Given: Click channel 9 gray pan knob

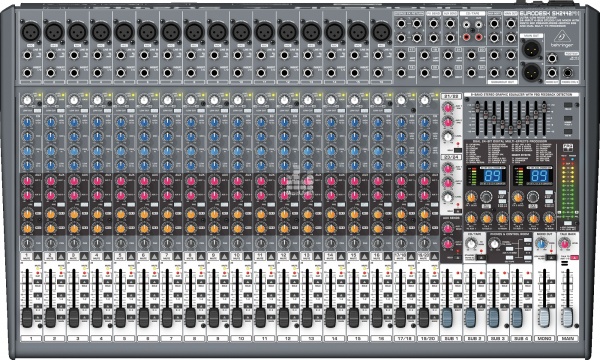Looking at the screenshot, I should pyautogui.click(x=214, y=243).
